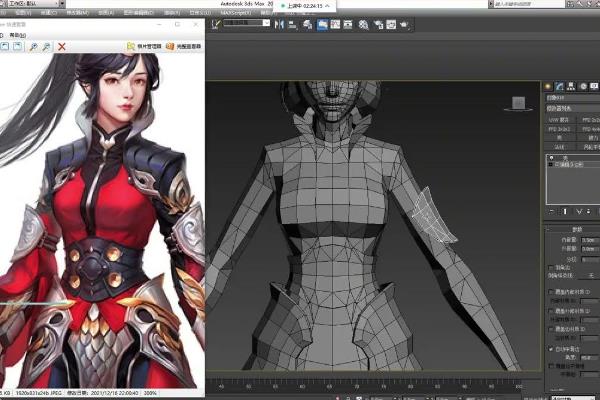Select the Mirror tool in main toolbar
Viewport: 600px width, 400px height.
click(279, 24)
